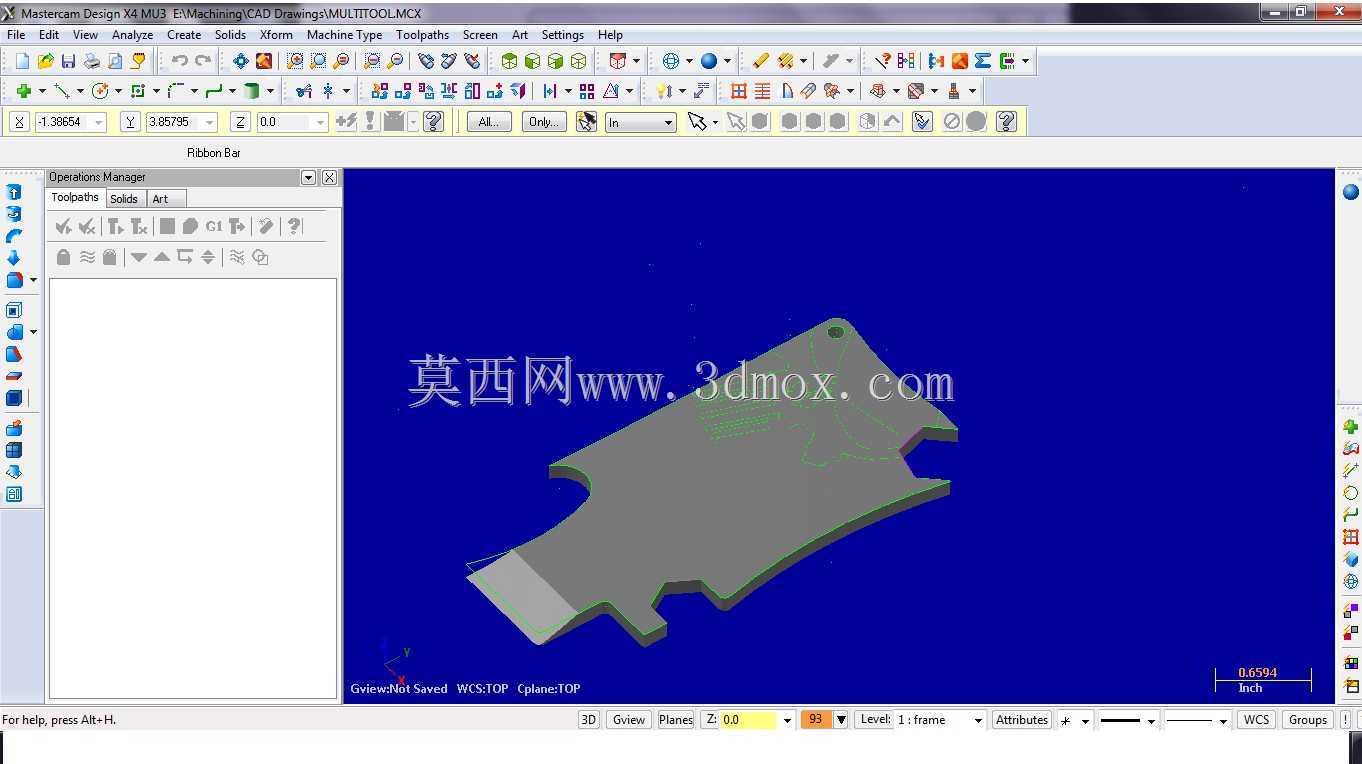
Task: Click the Planes button in status bar
Action: coord(676,720)
